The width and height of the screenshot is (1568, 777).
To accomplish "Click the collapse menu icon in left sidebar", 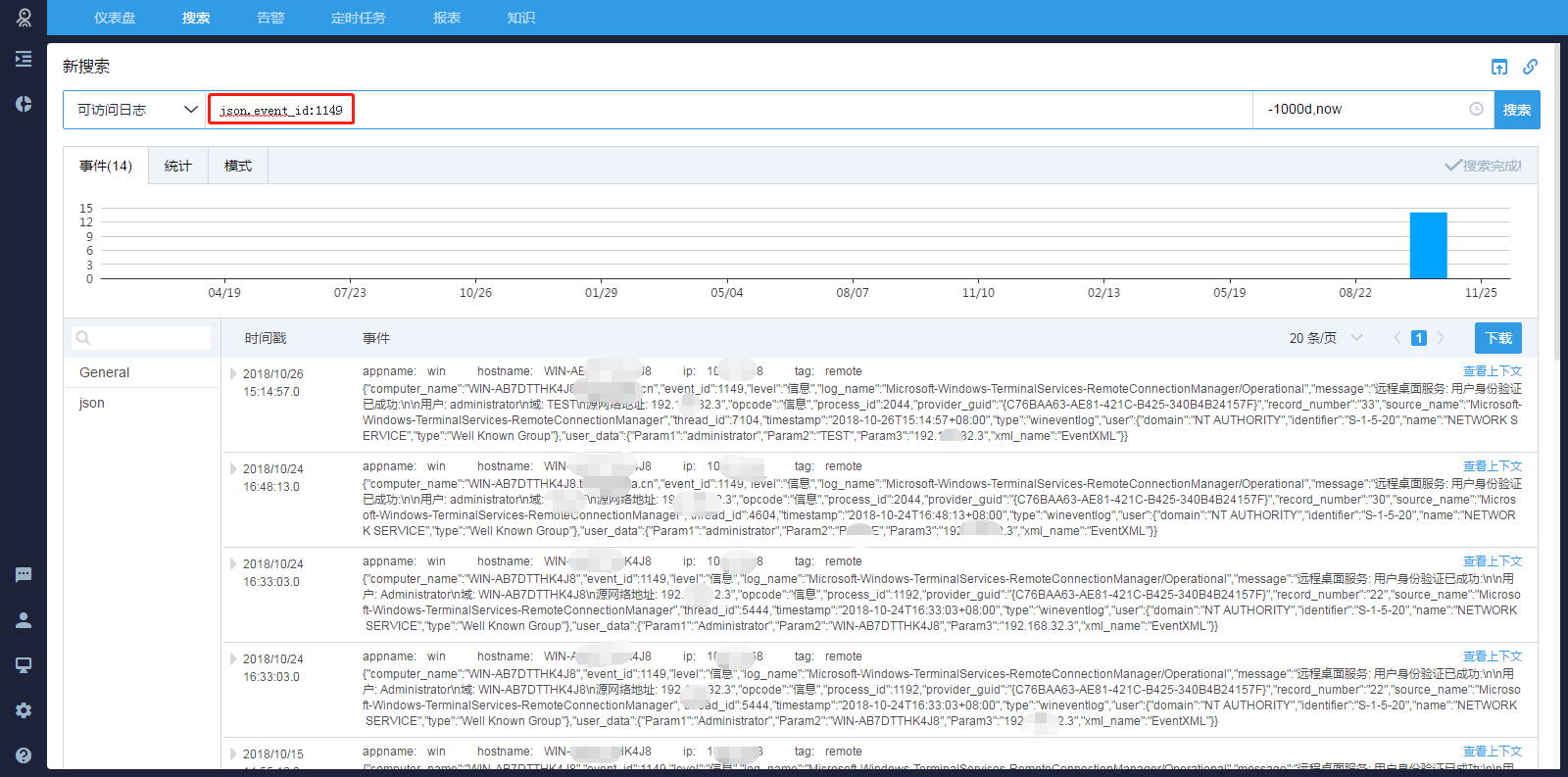I will click(24, 59).
